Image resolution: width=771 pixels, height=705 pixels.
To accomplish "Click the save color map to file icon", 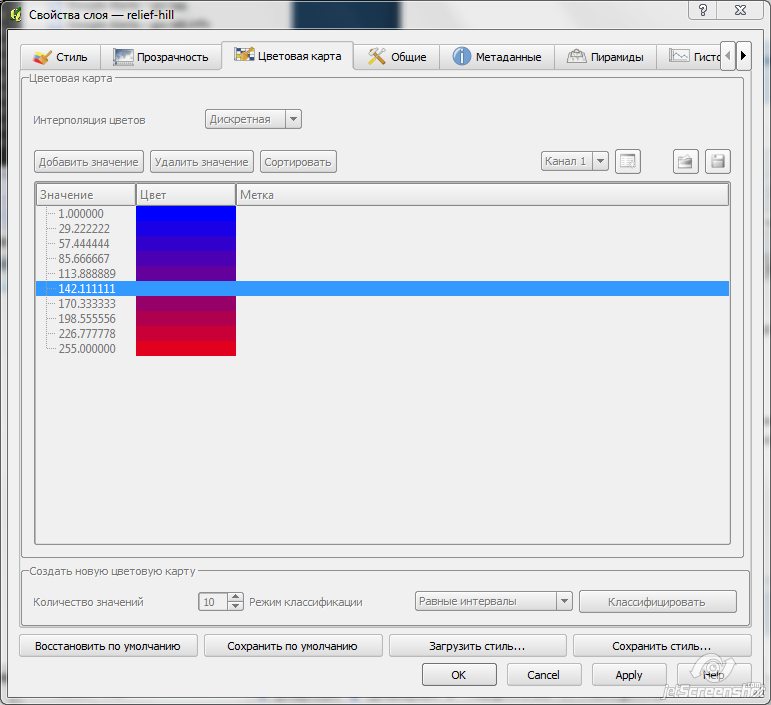I will point(717,161).
